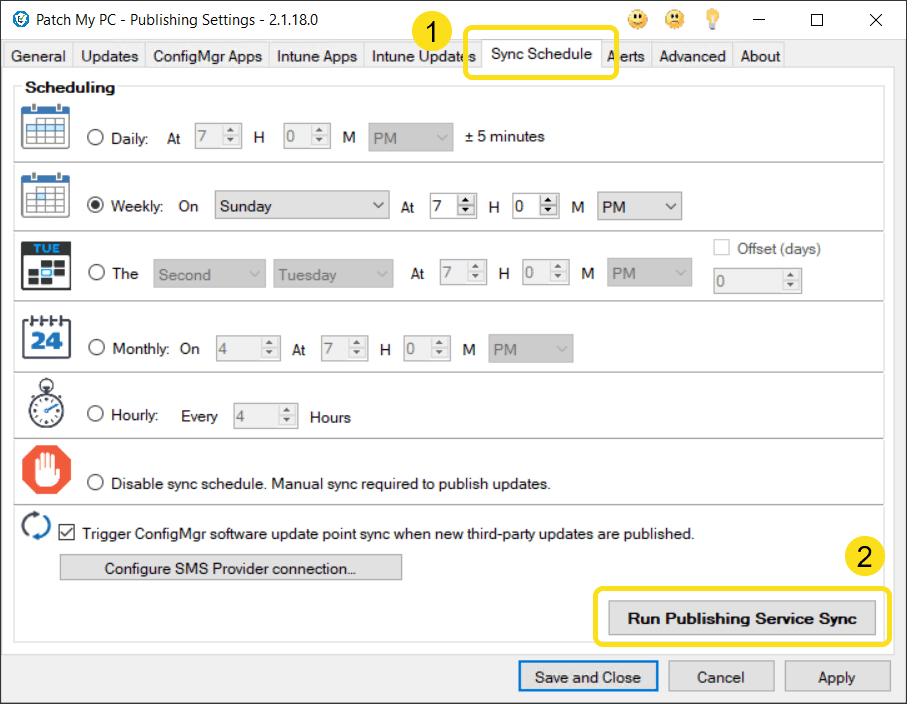Minimize the Publishing Settings window
Image resolution: width=907 pixels, height=704 pixels.
[759, 20]
